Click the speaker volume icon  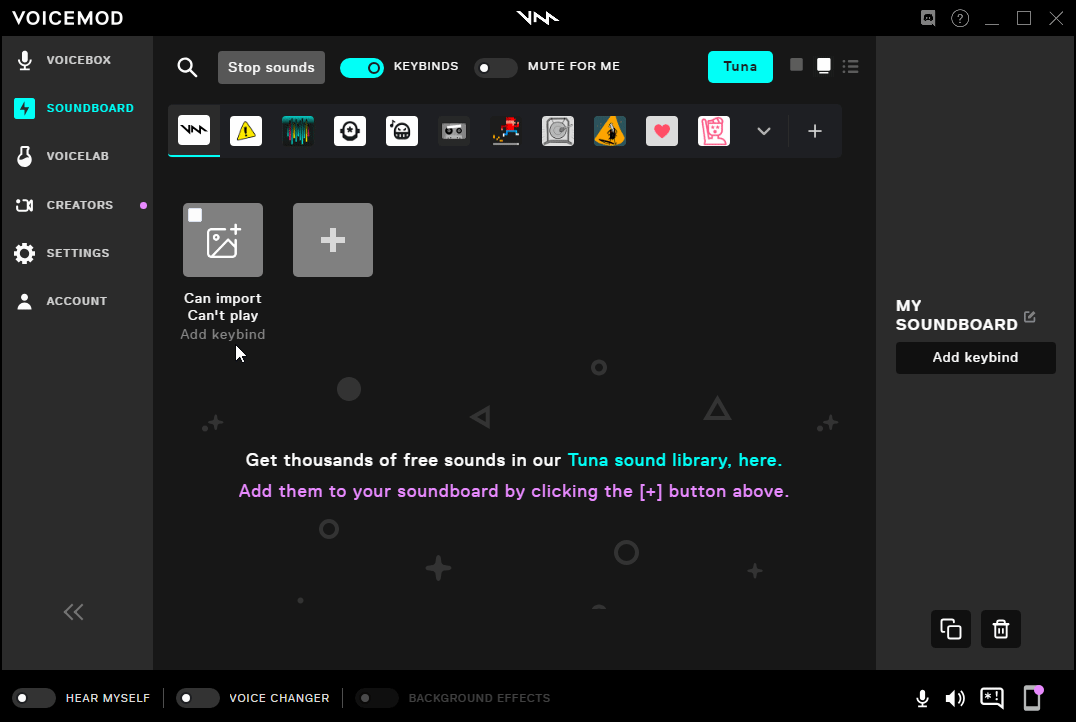[x=955, y=698]
